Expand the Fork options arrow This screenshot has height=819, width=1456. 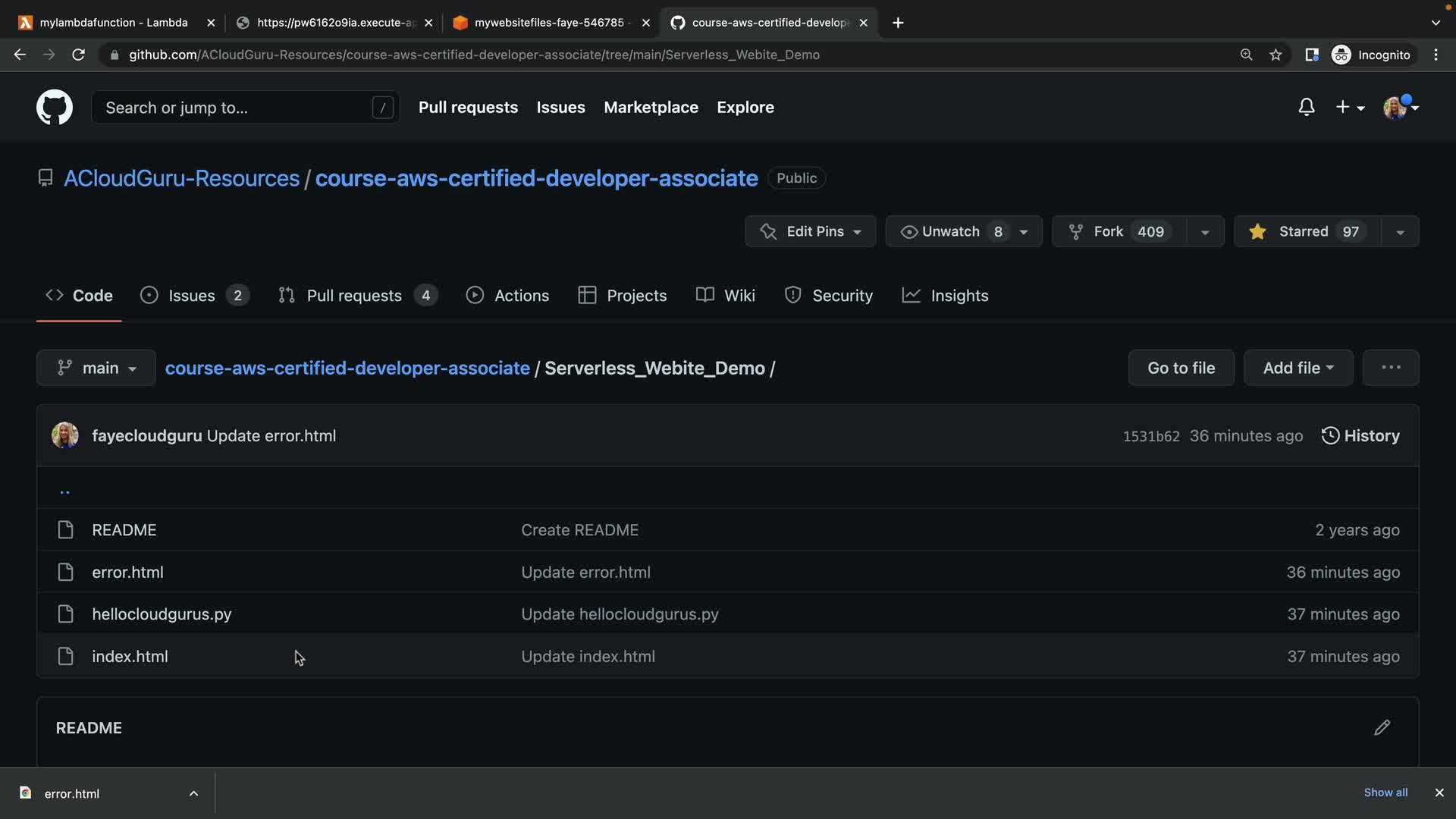pyautogui.click(x=1205, y=231)
